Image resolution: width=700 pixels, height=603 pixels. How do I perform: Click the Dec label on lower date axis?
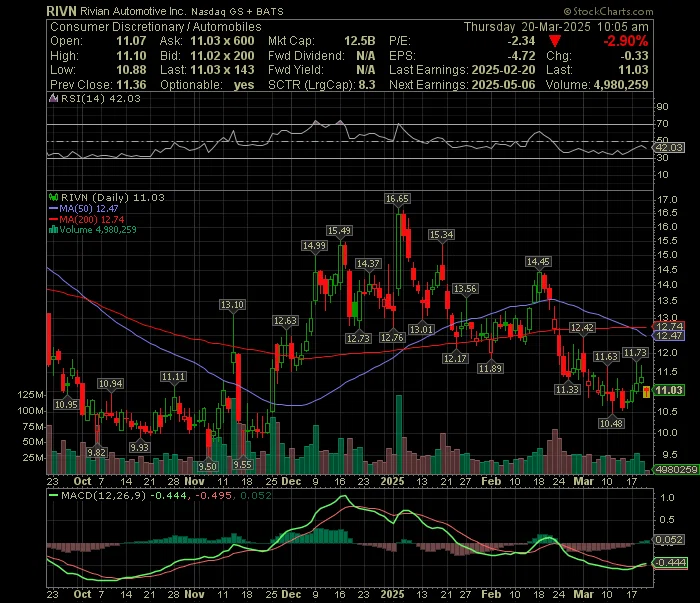pyautogui.click(x=291, y=595)
